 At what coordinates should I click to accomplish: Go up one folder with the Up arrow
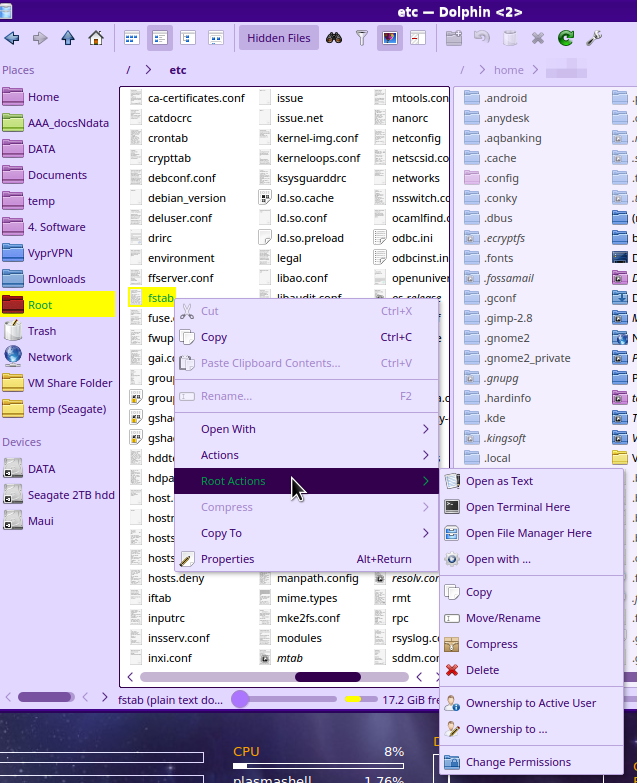point(68,38)
